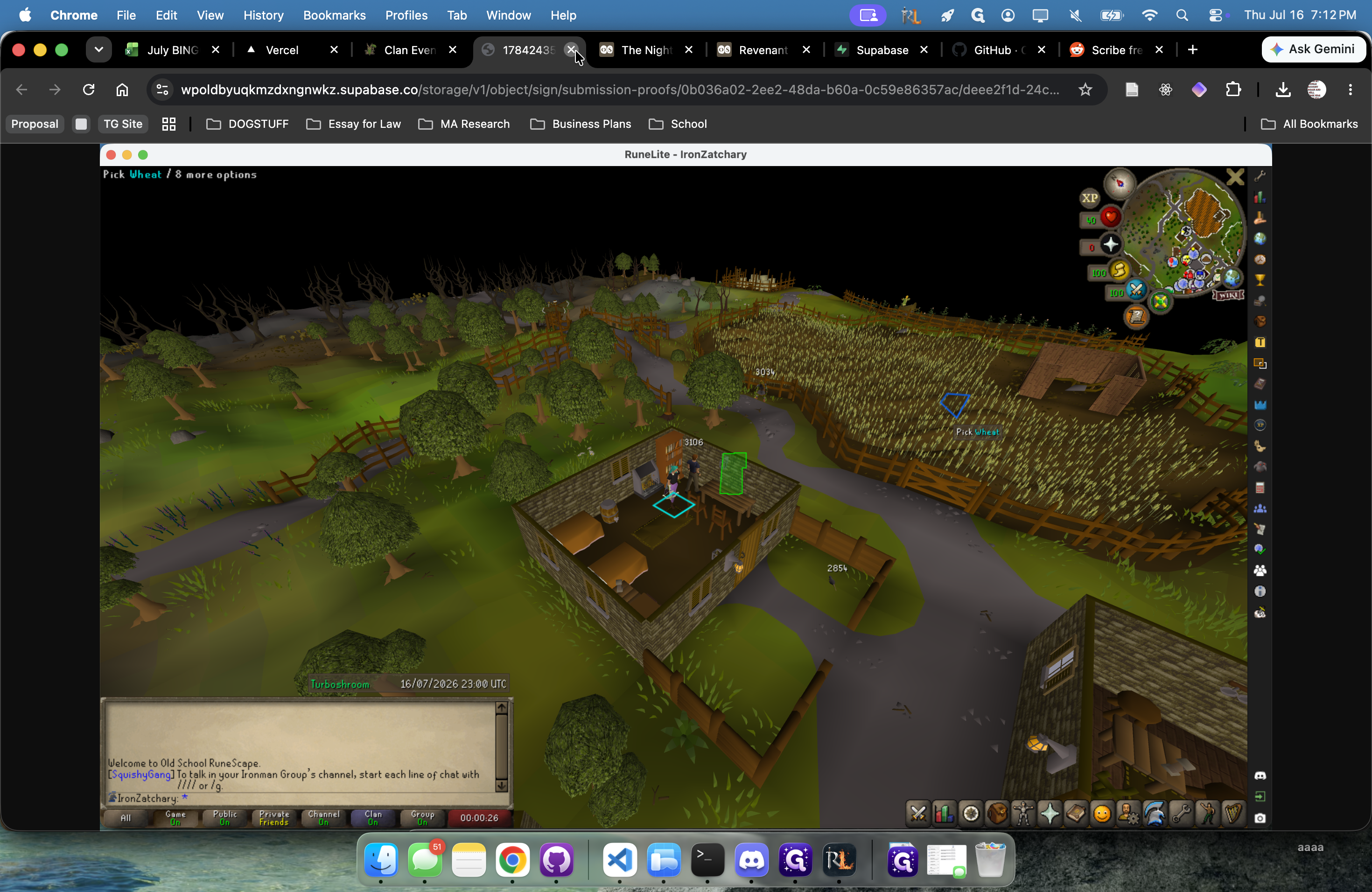Open the Bookmarks menu in menu bar
Image resolution: width=1372 pixels, height=892 pixels.
tap(334, 15)
